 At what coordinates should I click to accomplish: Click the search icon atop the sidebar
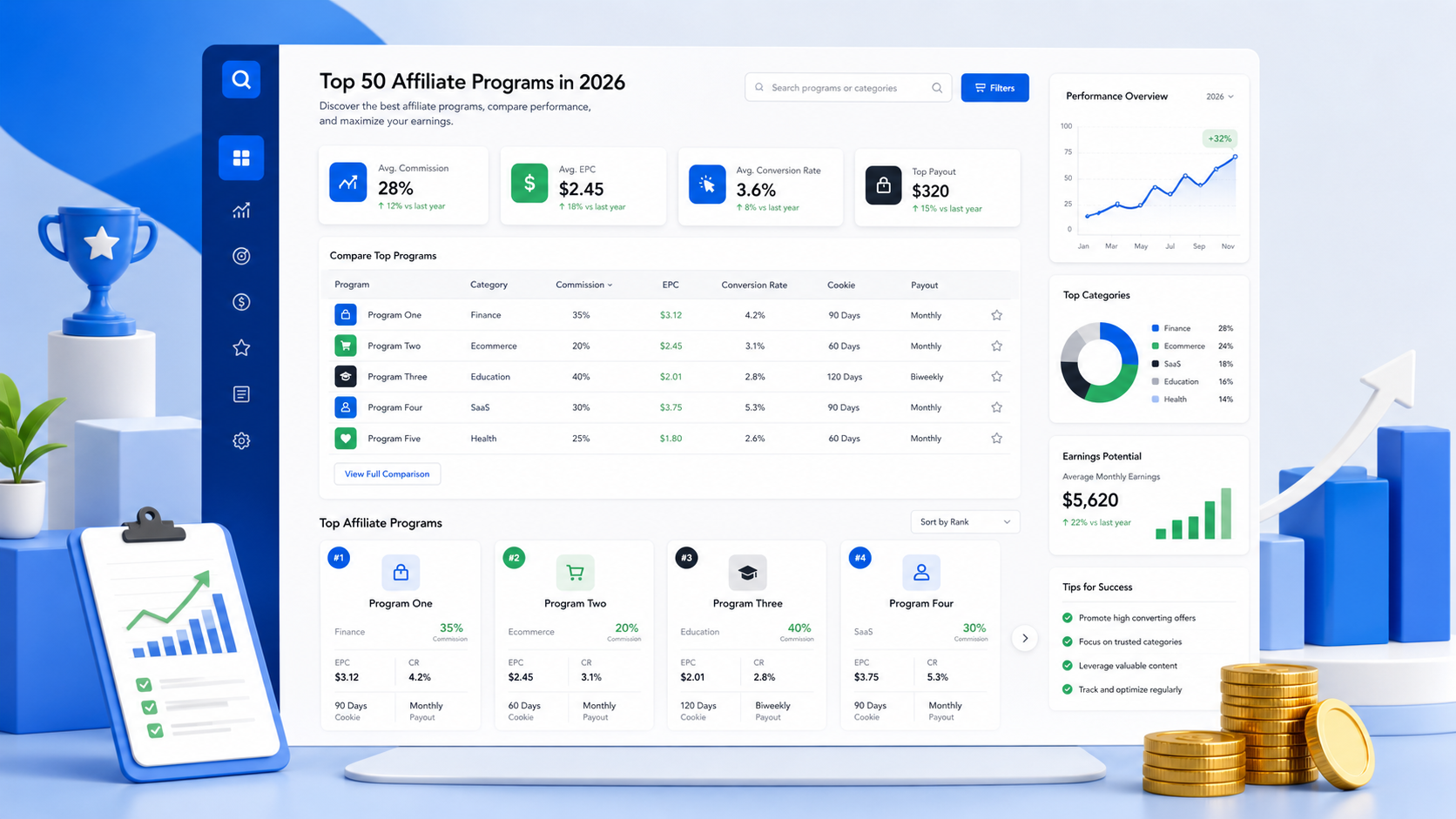tap(241, 79)
